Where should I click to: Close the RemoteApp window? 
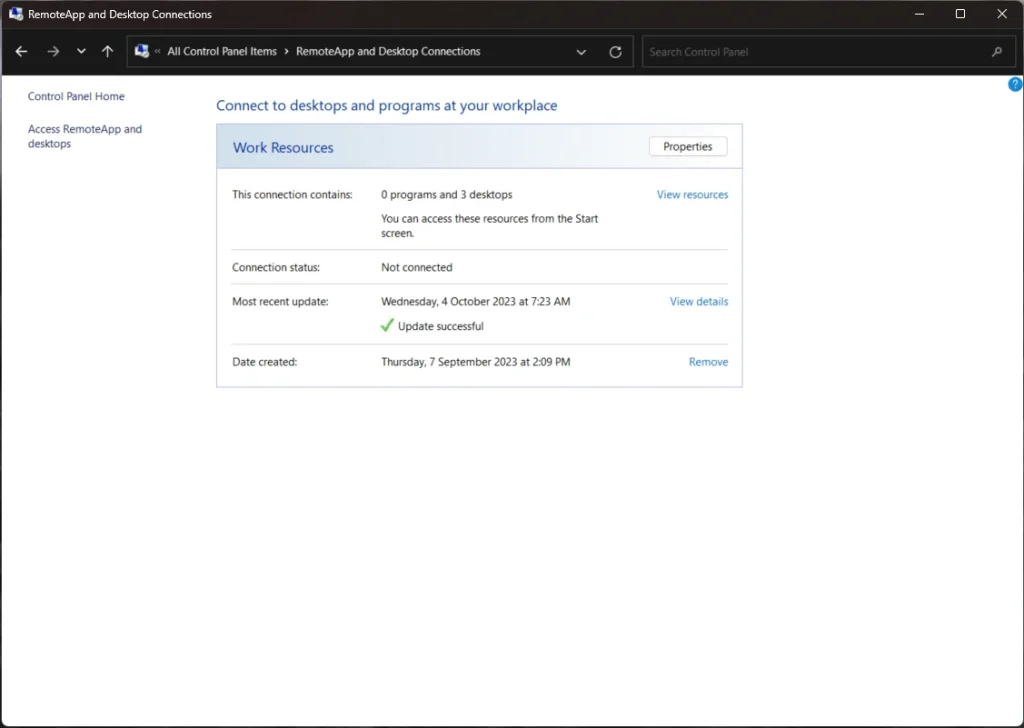(1002, 14)
